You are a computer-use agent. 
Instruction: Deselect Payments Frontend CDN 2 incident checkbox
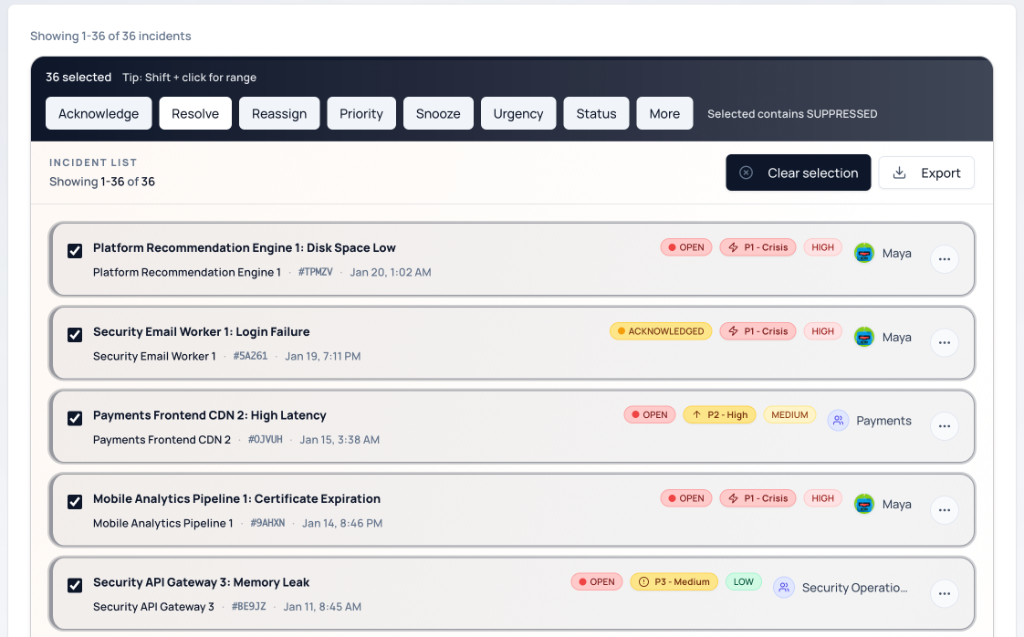(x=75, y=418)
